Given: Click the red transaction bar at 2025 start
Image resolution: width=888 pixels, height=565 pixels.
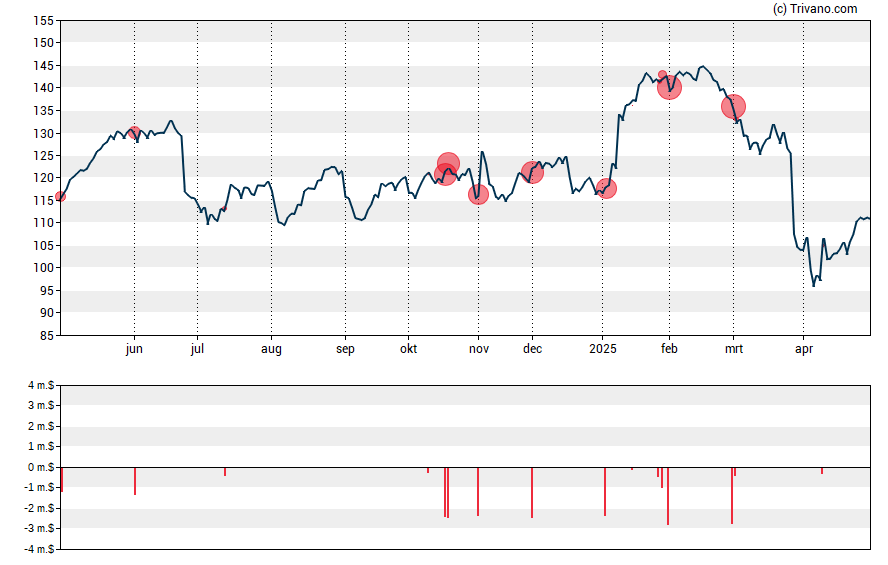Looking at the screenshot, I should pos(605,491).
